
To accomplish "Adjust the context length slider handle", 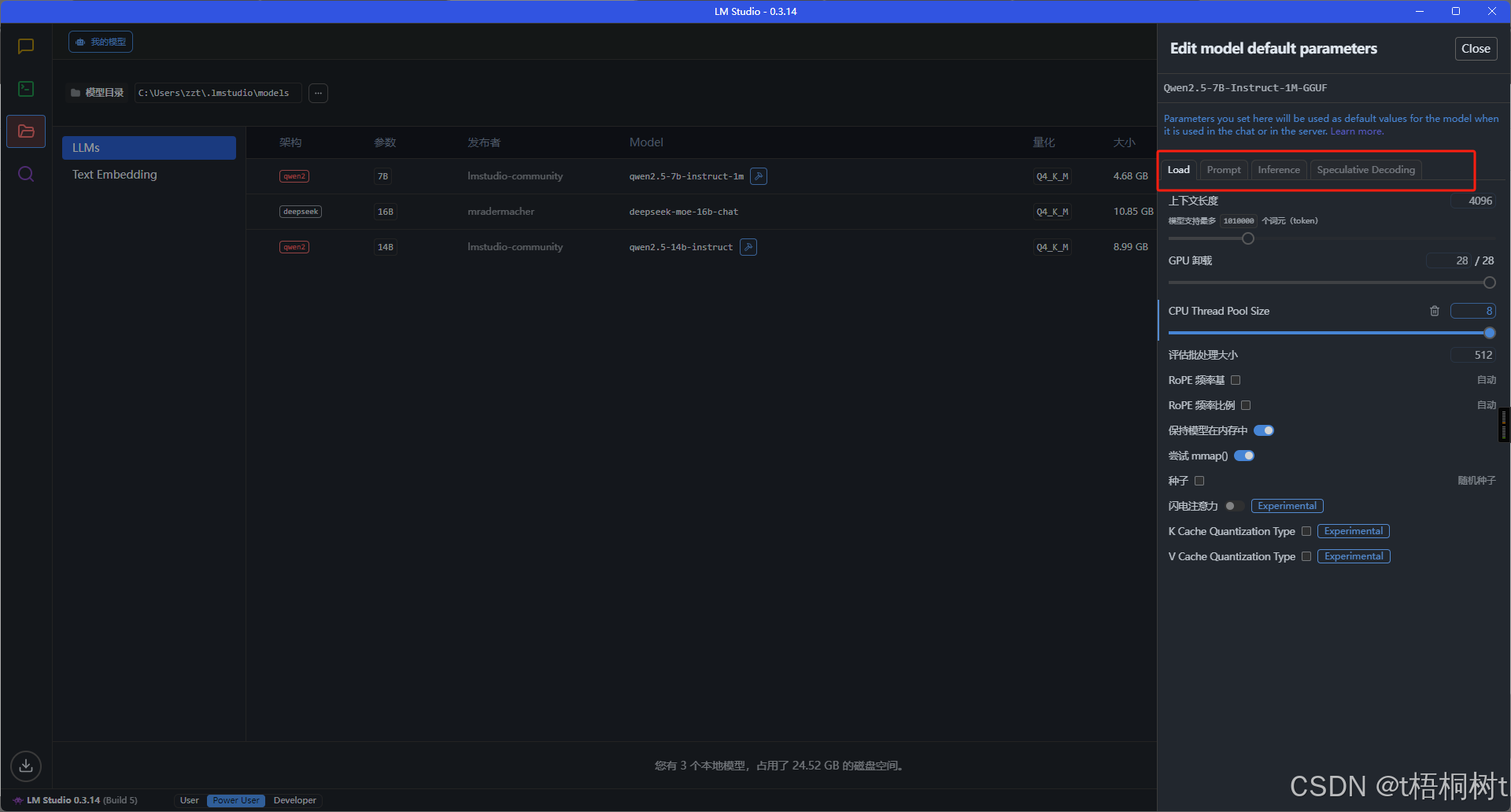I will (x=1248, y=238).
